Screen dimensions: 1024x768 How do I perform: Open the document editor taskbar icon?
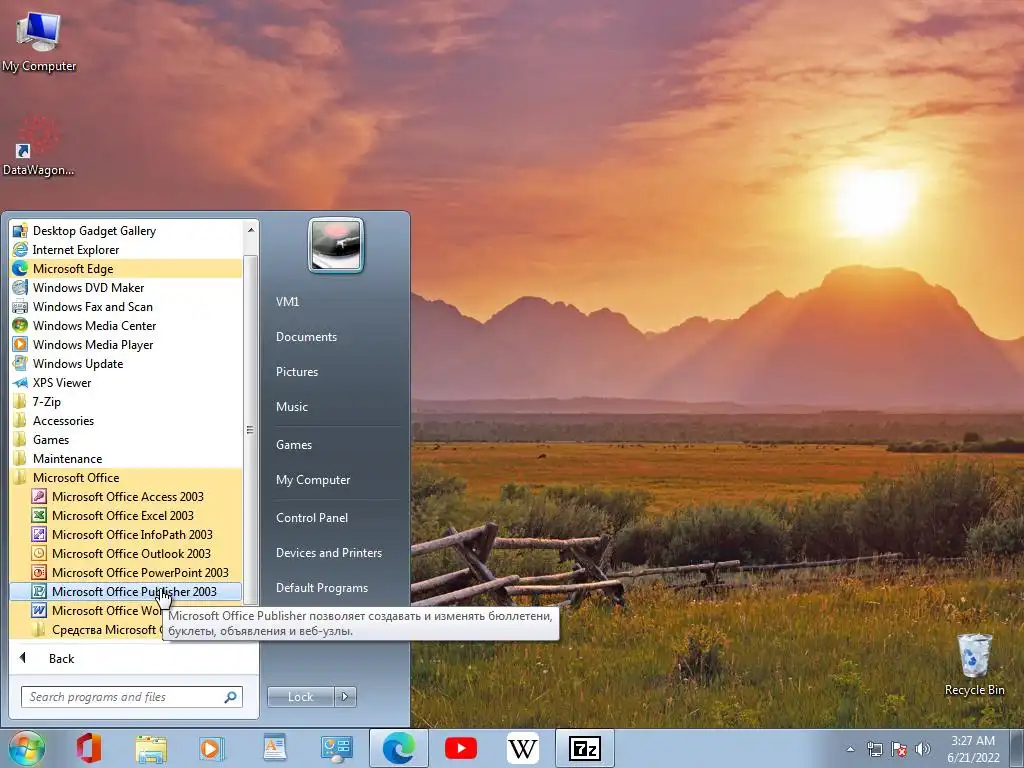point(275,748)
